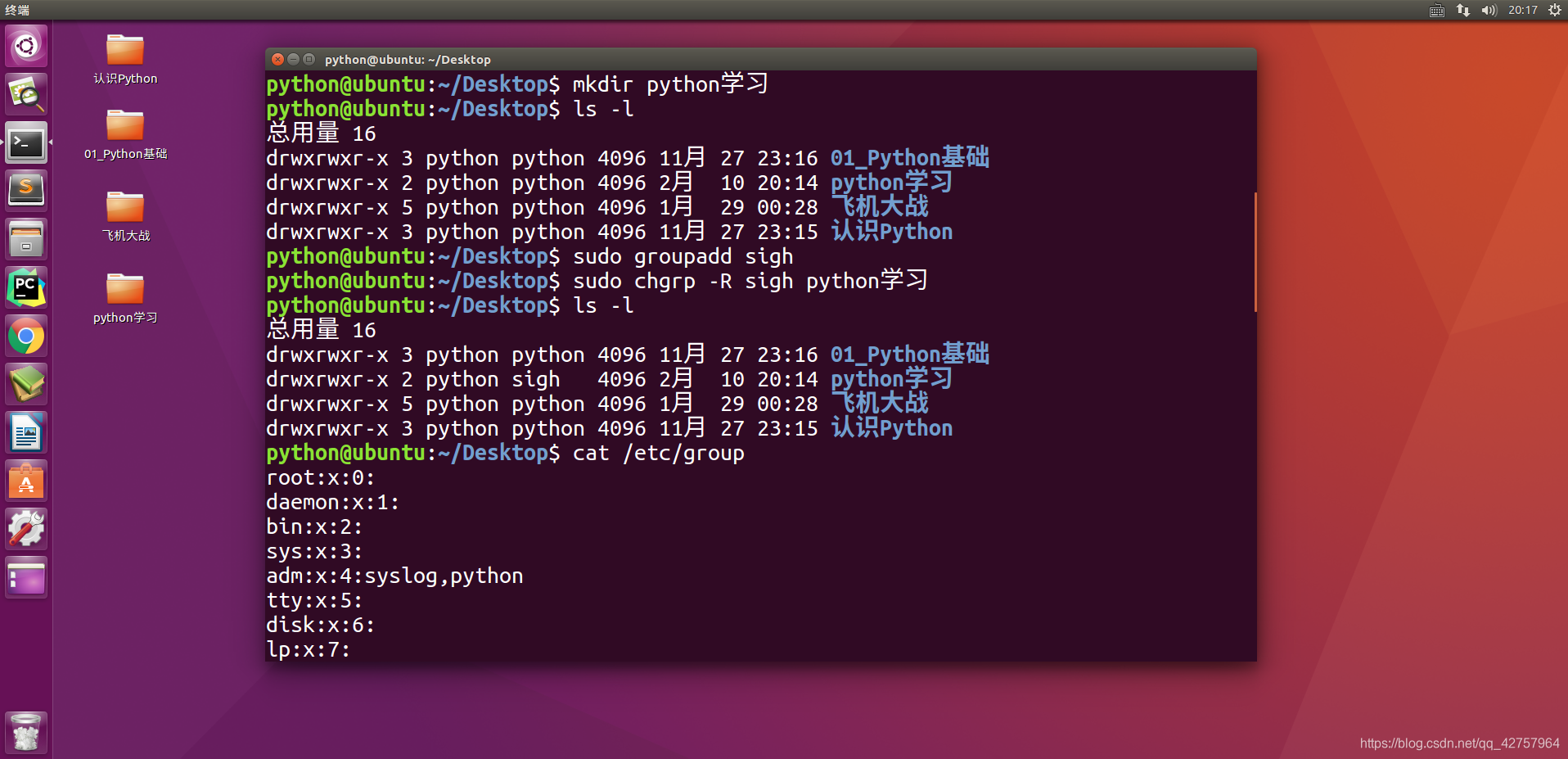Select the 飞机大战 desktop folder
The image size is (1568, 759).
coord(125,217)
